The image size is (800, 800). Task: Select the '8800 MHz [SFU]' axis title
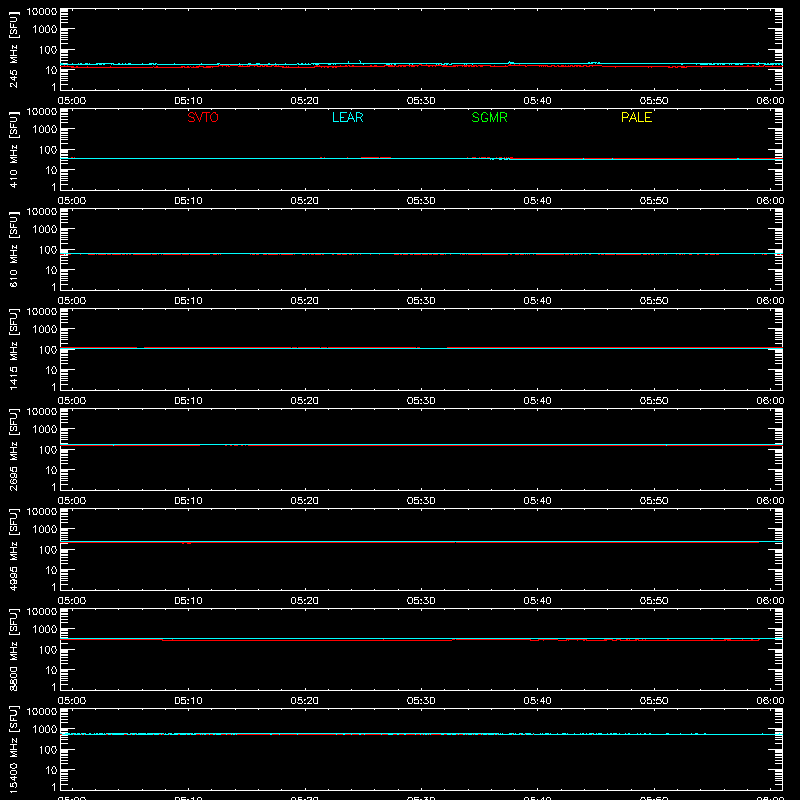14,649
